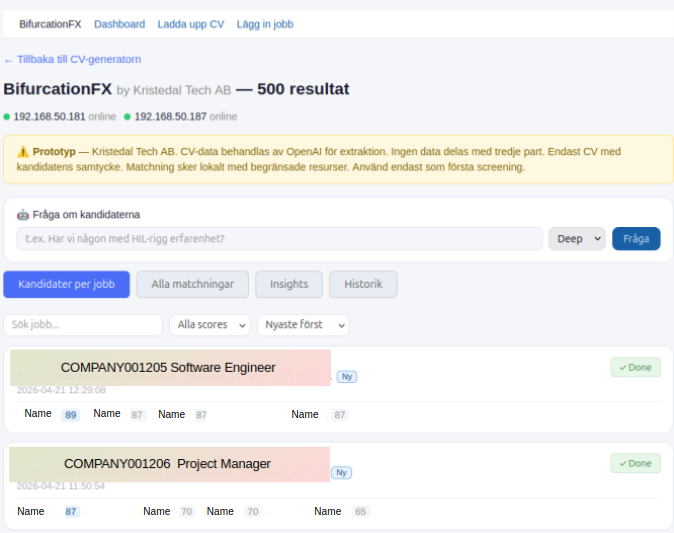Open the Deep mode dropdown

point(577,239)
